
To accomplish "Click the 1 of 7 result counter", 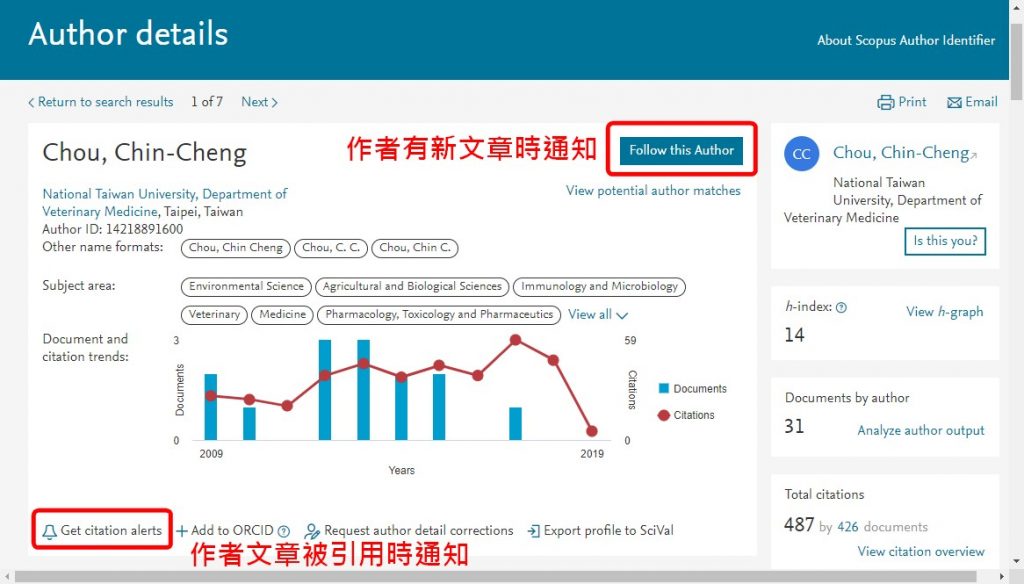I will 207,102.
